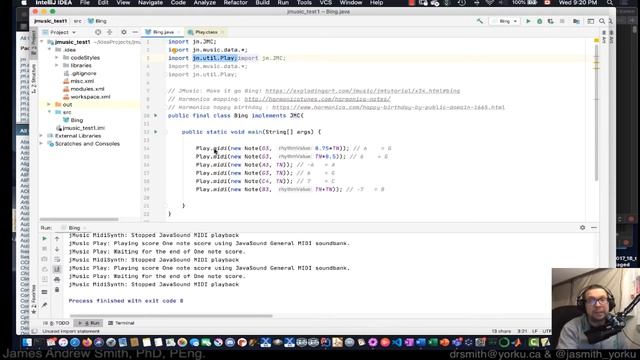Image resolution: width=640 pixels, height=360 pixels.
Task: Expand the libraries folder
Action: point(57,65)
